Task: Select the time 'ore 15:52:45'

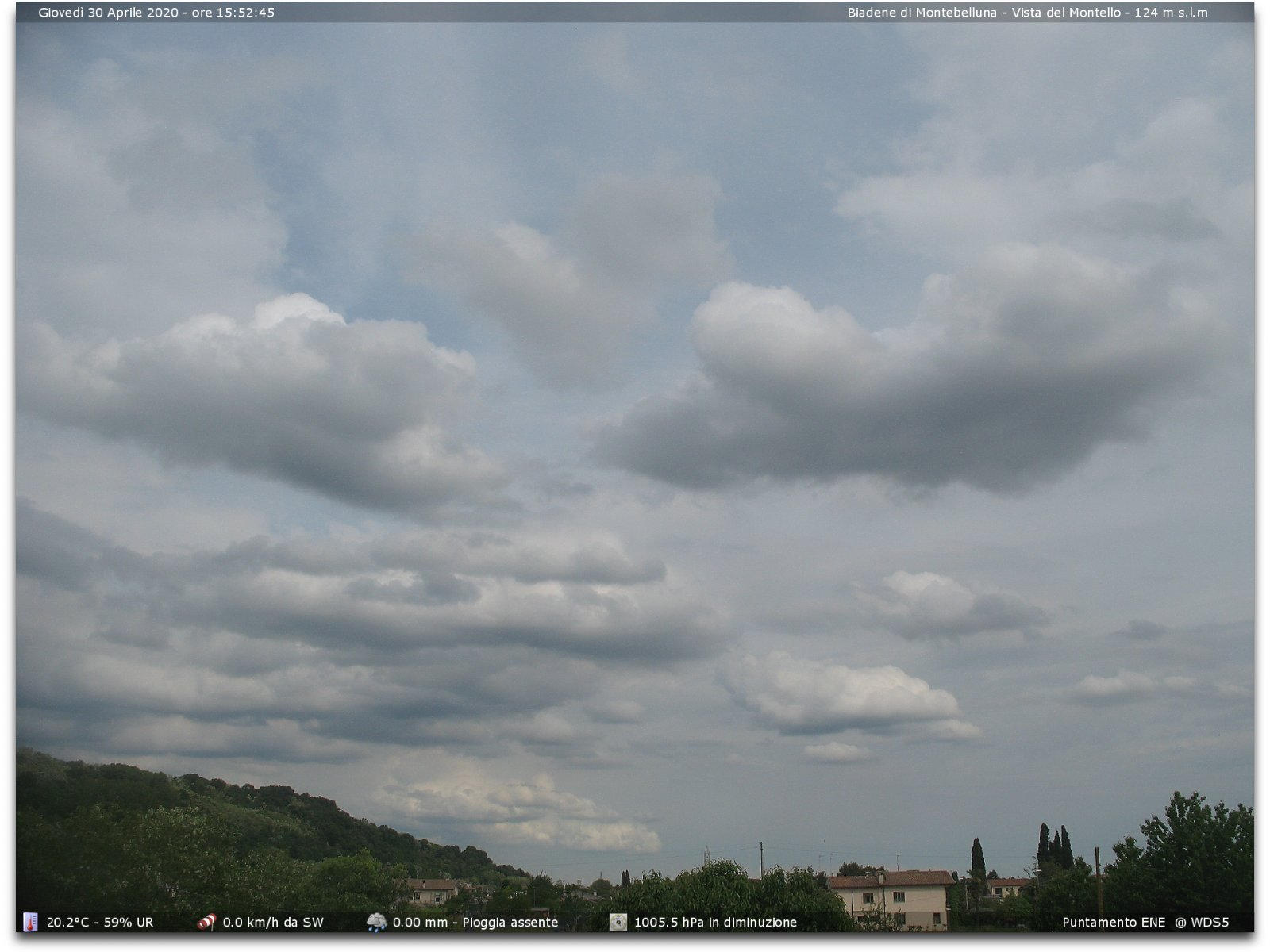Action: (x=233, y=13)
